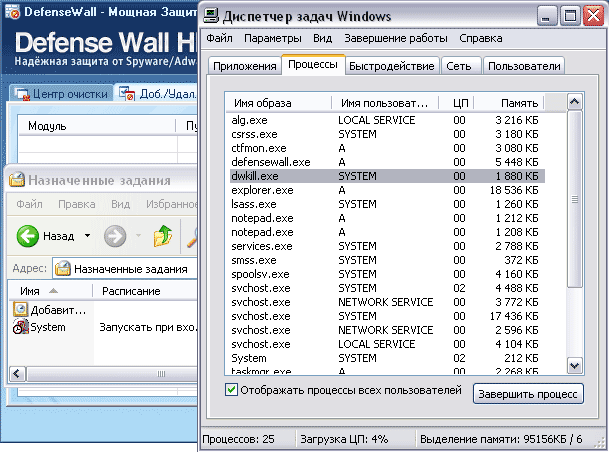
Task: Click the Расписание column header
Action: coord(145,291)
